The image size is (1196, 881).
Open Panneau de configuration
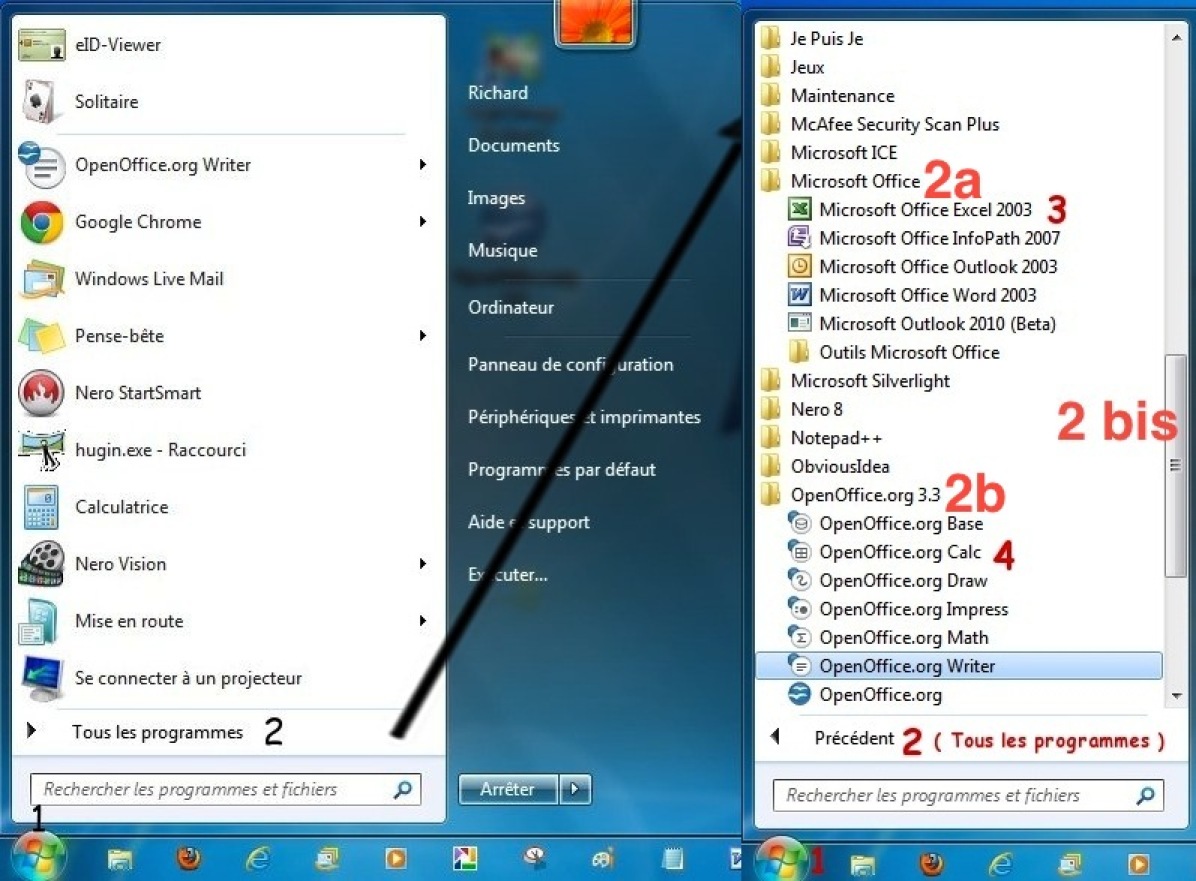click(571, 365)
